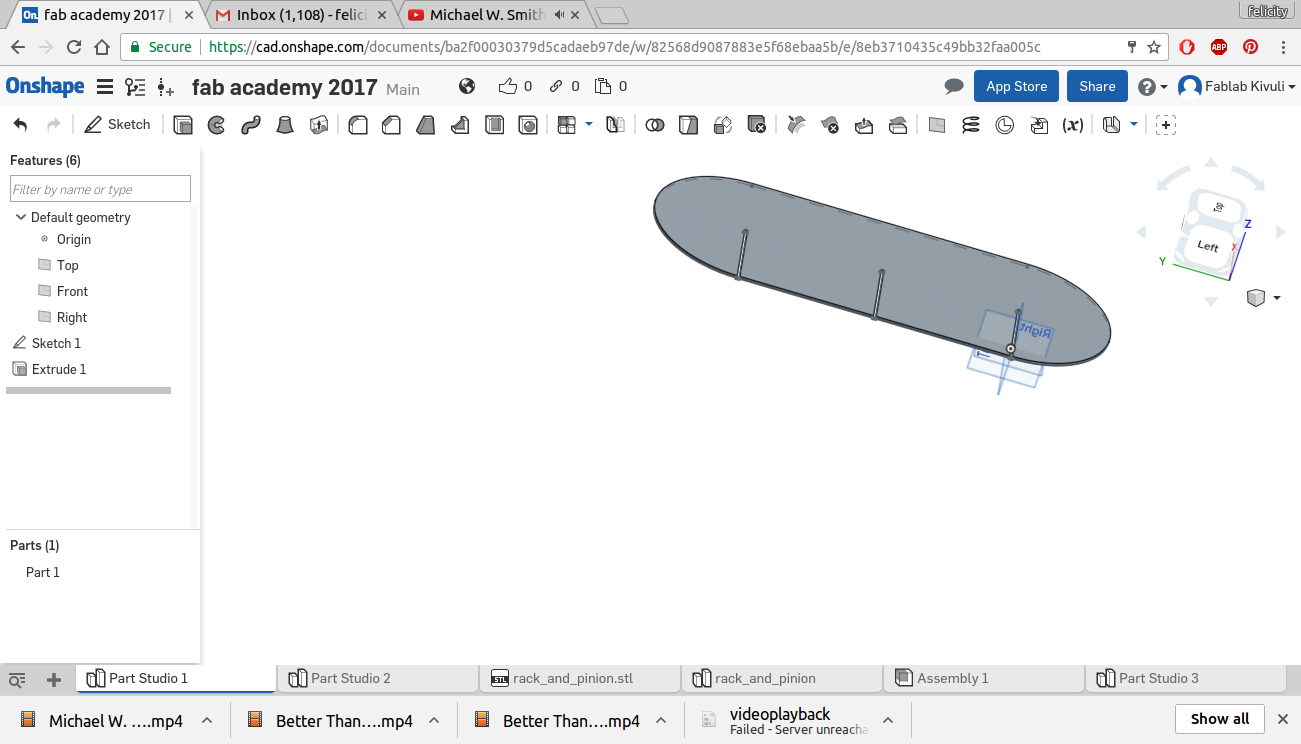Click Show all downloads button
Viewport: 1301px width, 744px height.
pos(1220,718)
